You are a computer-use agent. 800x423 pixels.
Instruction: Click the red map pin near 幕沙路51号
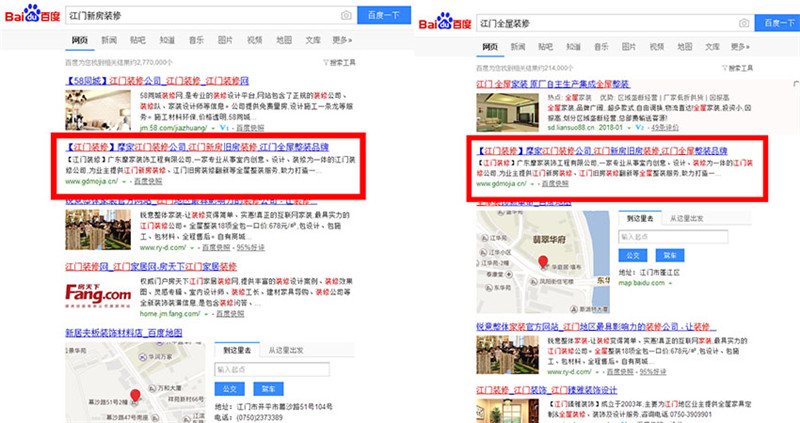[x=135, y=396]
